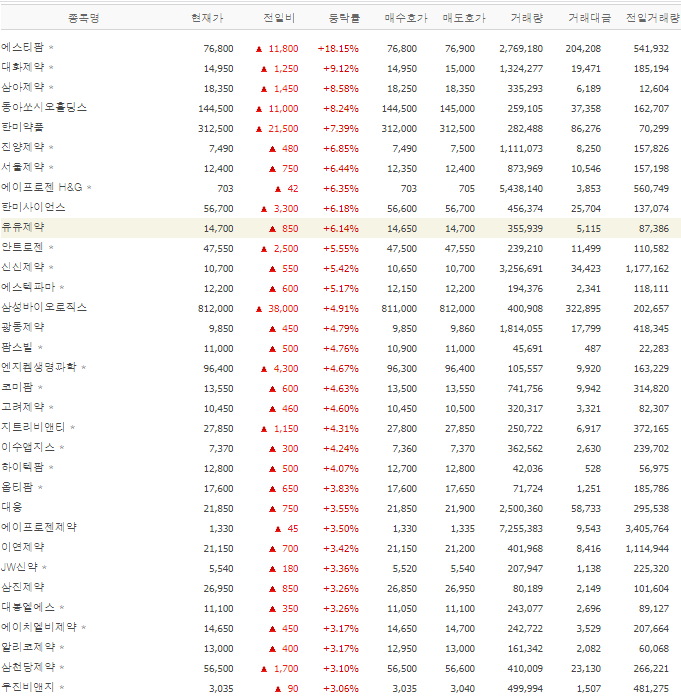Open stock 대웅

pos(12,507)
